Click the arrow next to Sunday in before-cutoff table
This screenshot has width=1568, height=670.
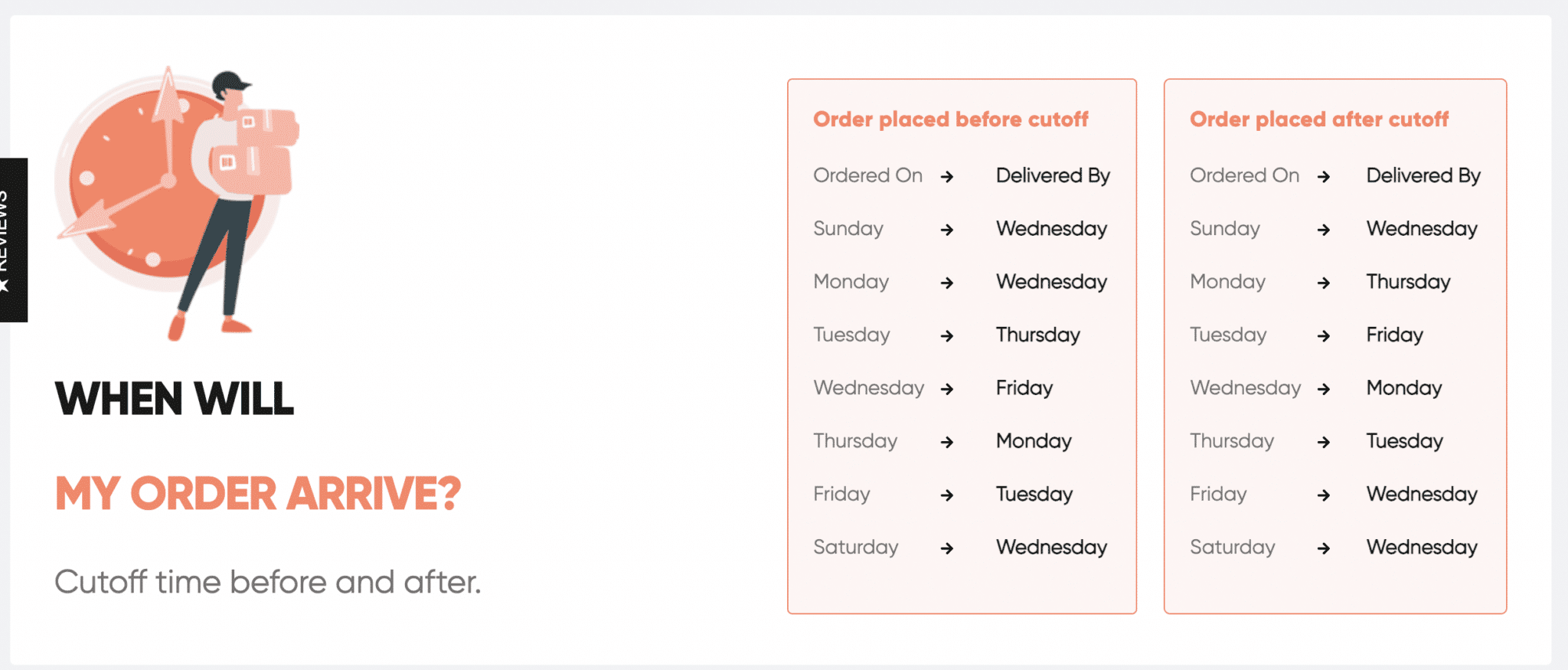click(949, 229)
